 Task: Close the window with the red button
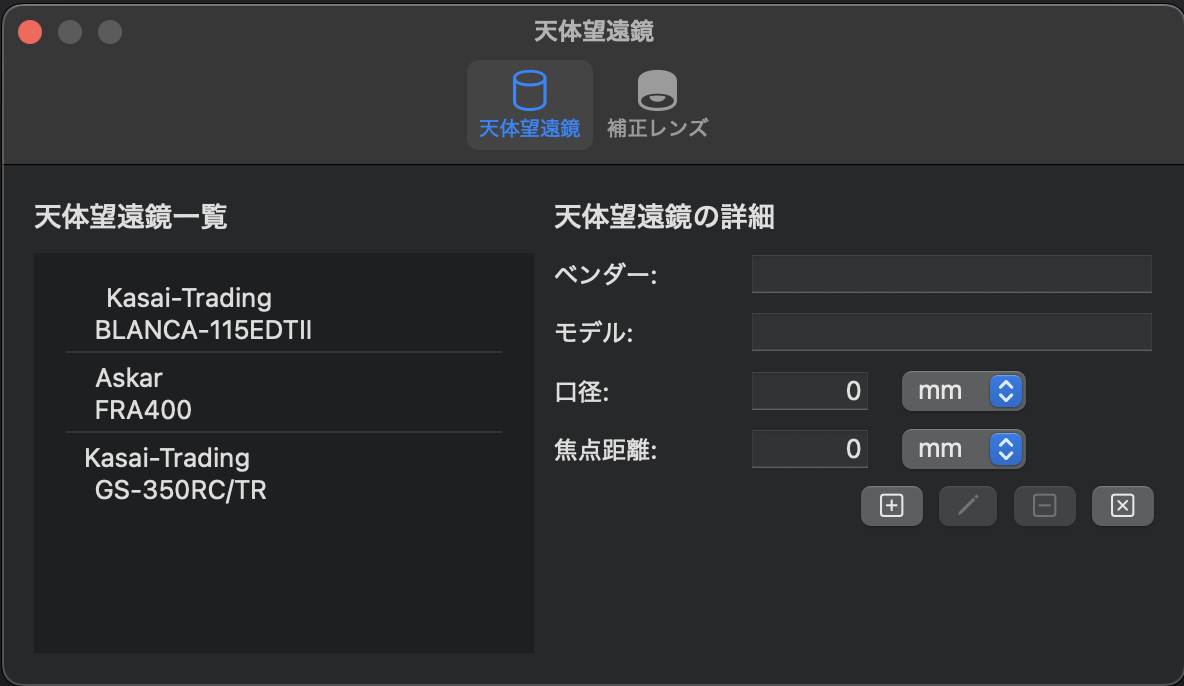pos(30,32)
